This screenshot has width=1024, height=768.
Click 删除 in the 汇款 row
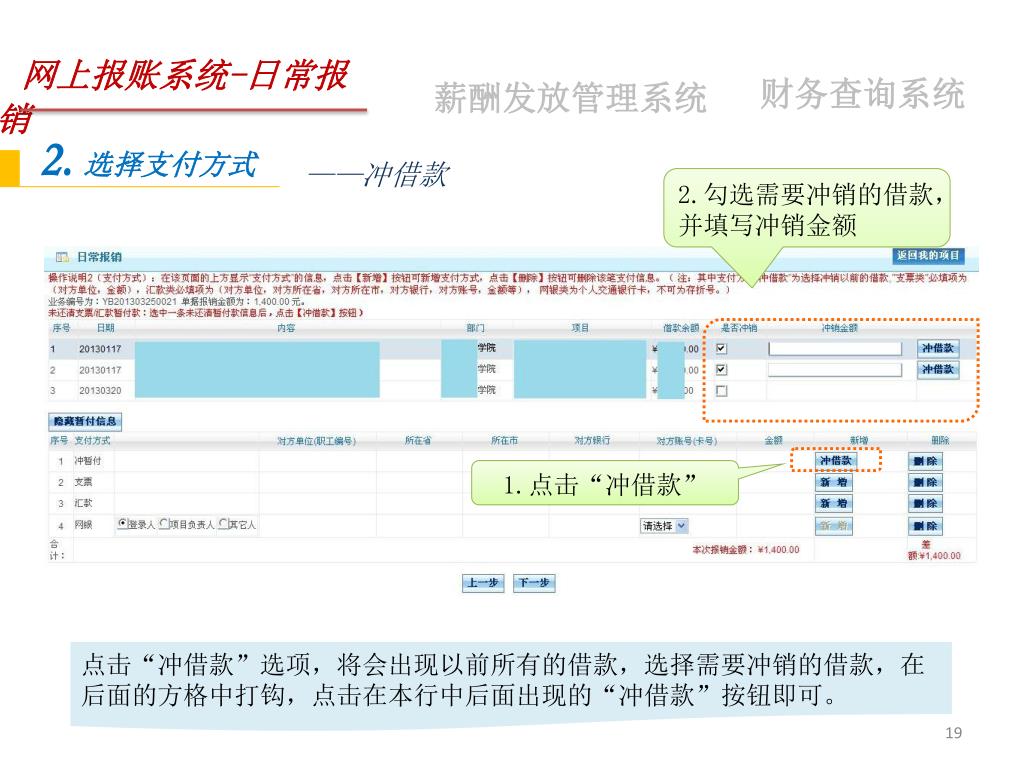[x=925, y=504]
